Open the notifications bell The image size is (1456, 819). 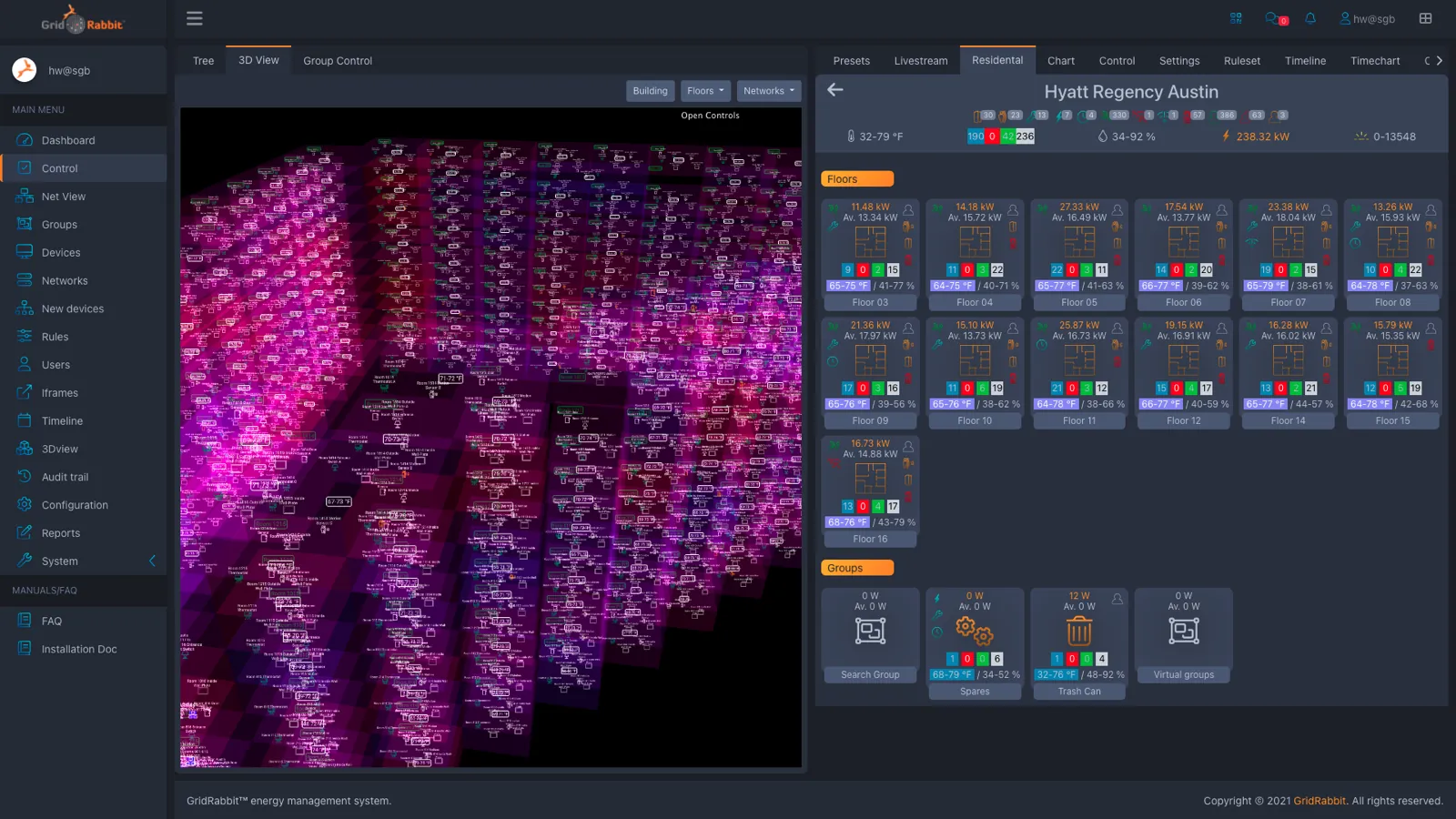1310,18
